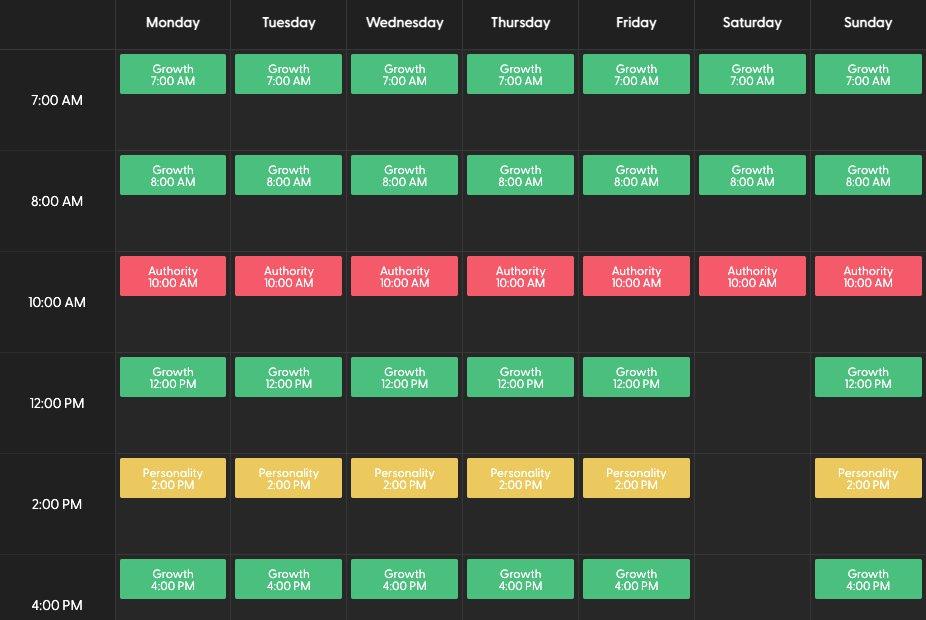The height and width of the screenshot is (620, 926).
Task: Select the empty Saturday 2:00 PM cell
Action: (x=752, y=504)
